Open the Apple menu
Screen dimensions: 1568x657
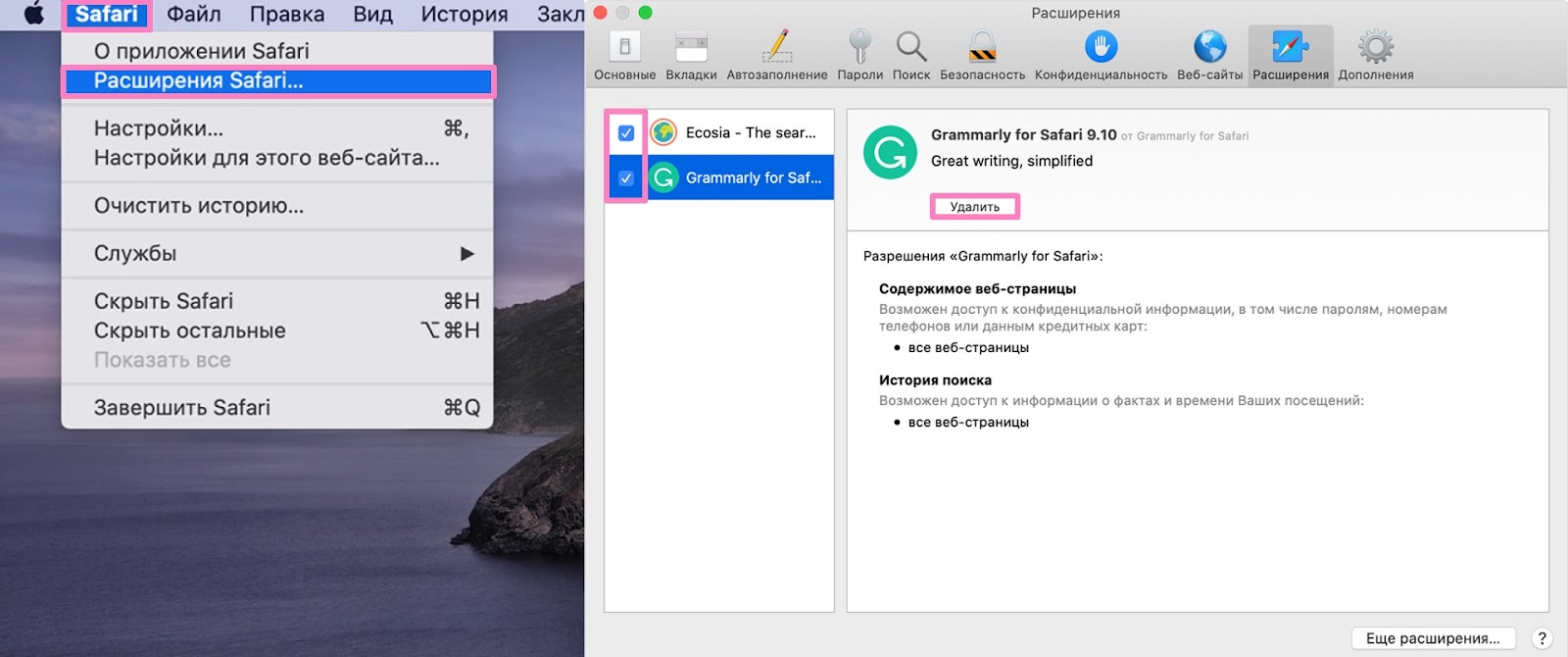pos(34,15)
